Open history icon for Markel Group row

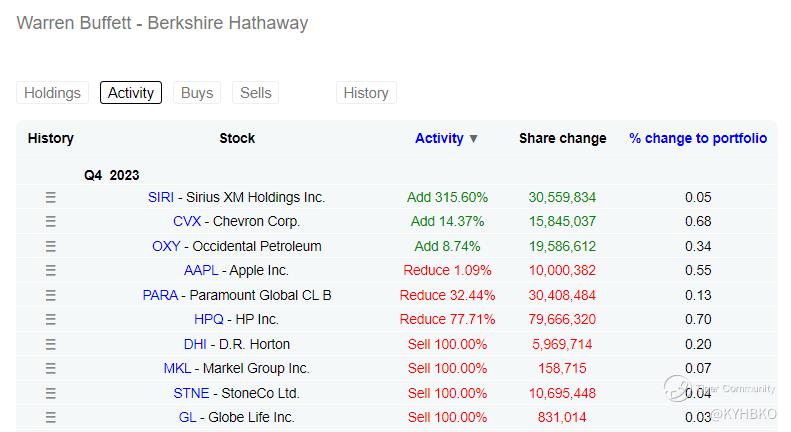pyautogui.click(x=50, y=368)
